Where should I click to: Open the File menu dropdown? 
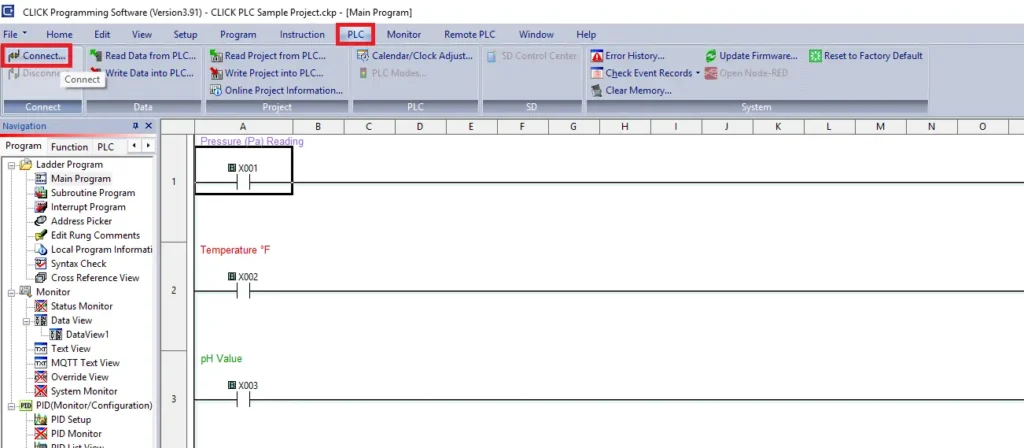tap(15, 34)
